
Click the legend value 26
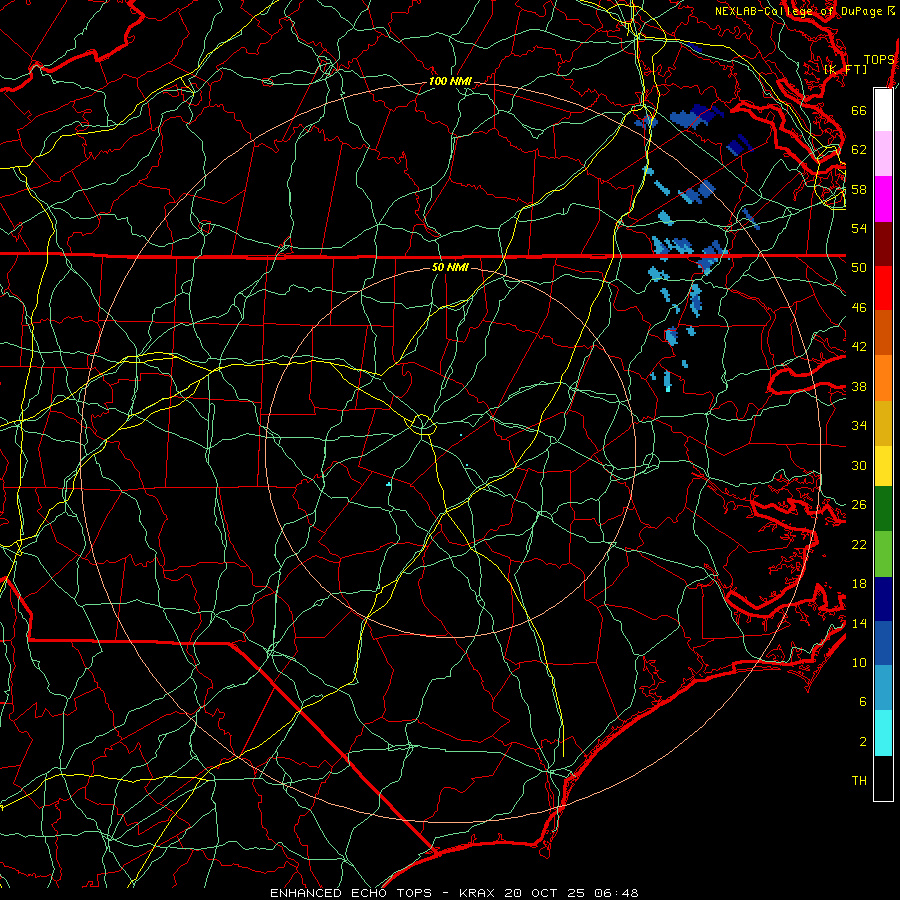859,505
